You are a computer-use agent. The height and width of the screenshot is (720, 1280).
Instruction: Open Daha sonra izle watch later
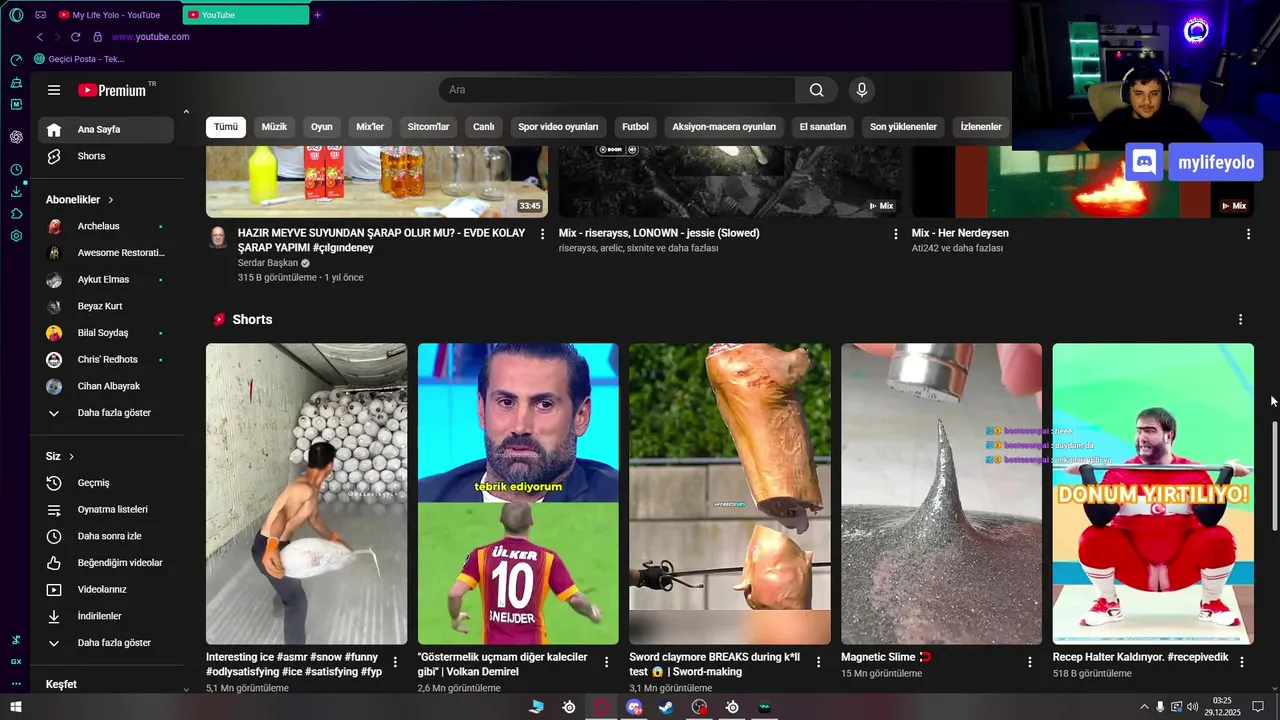[106, 536]
